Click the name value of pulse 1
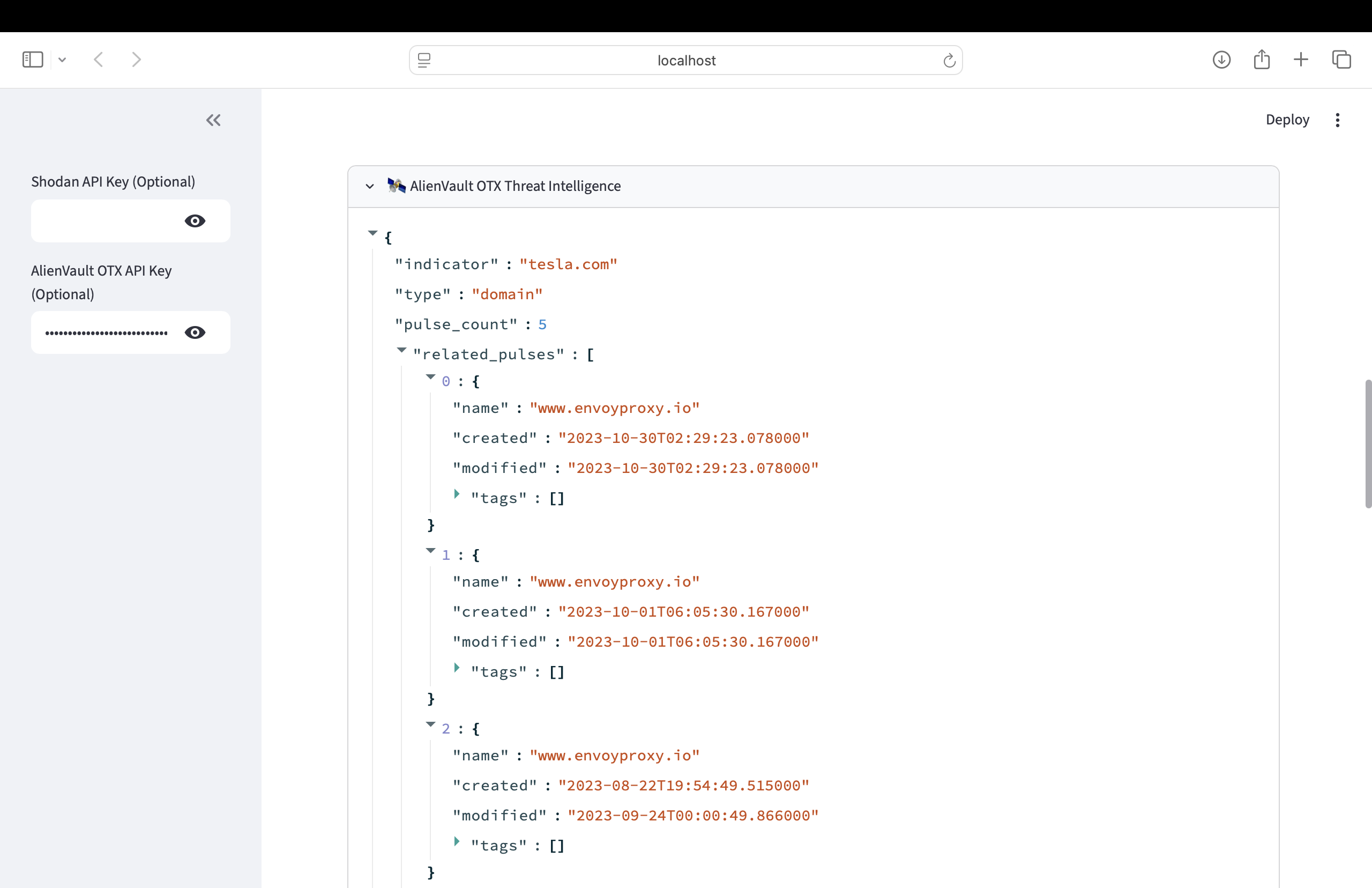Viewport: 1372px width, 888px height. pyautogui.click(x=614, y=582)
